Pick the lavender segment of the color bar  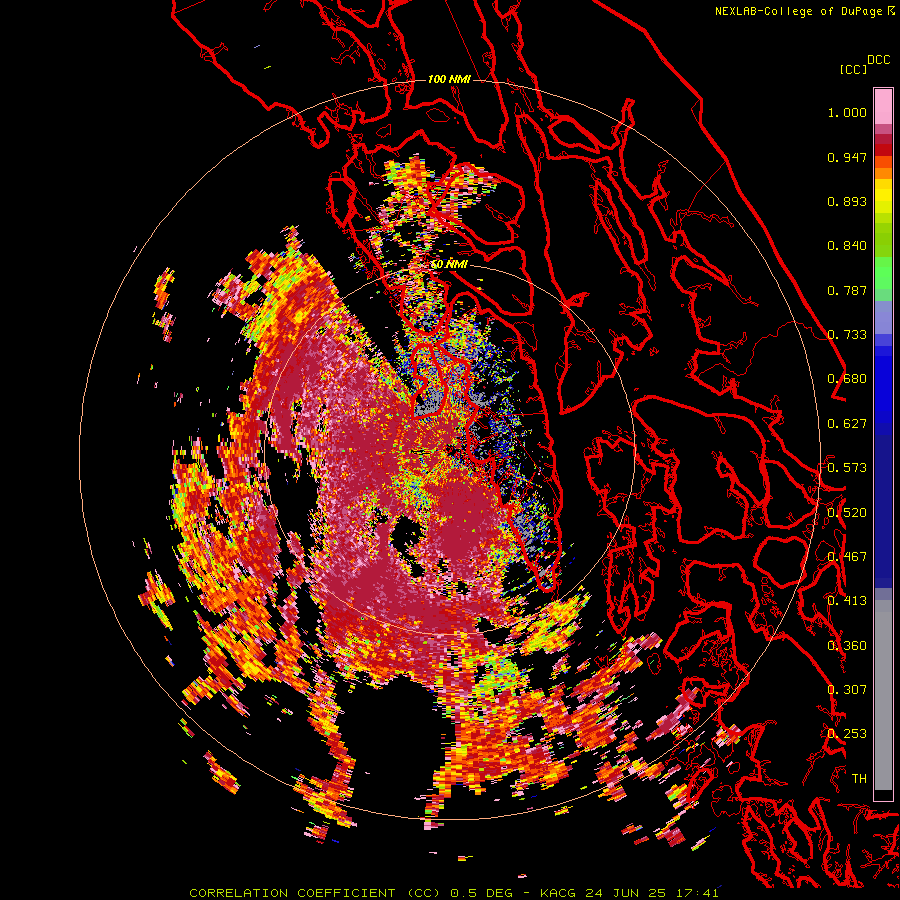point(883,317)
